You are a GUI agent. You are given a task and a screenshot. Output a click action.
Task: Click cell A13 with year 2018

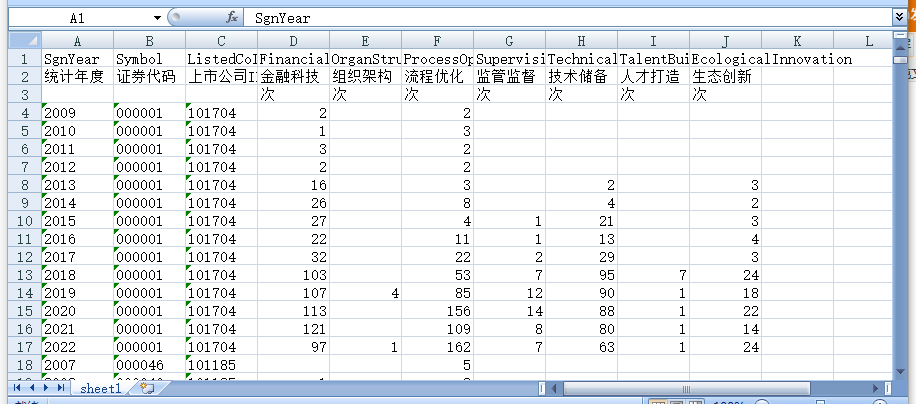click(x=77, y=274)
